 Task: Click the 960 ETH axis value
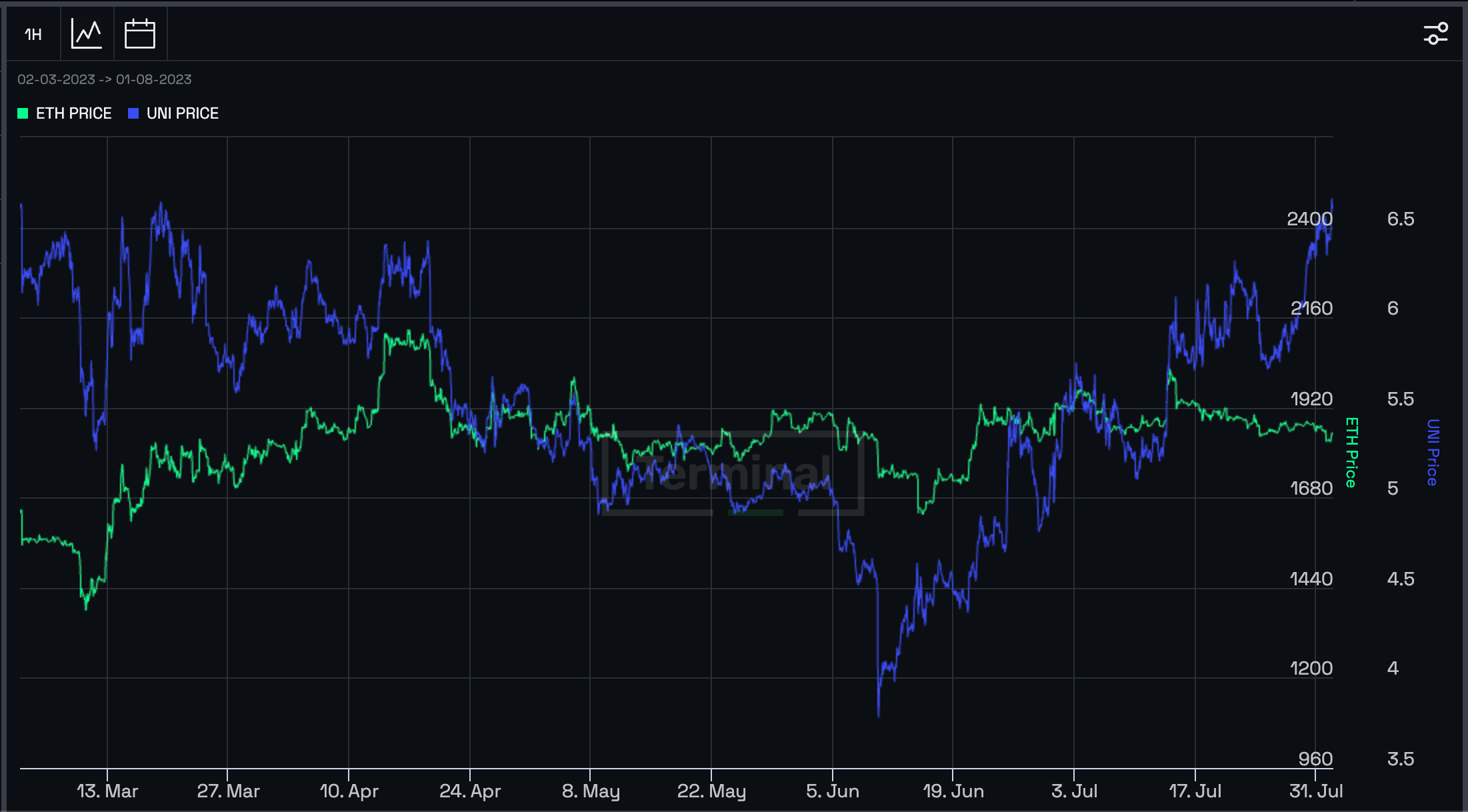pyautogui.click(x=1316, y=759)
